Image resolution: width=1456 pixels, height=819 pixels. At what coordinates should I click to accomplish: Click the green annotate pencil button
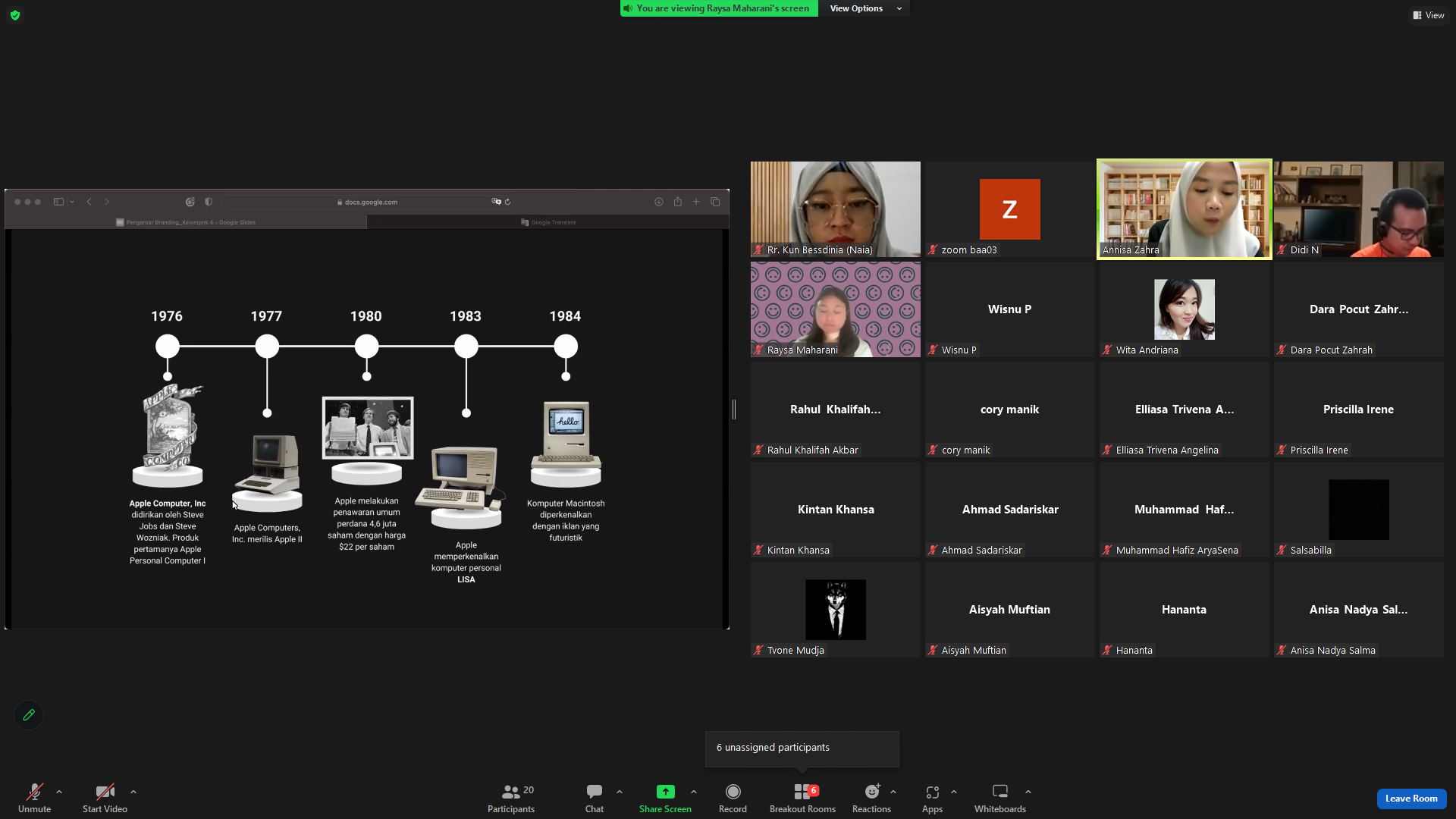[x=29, y=715]
